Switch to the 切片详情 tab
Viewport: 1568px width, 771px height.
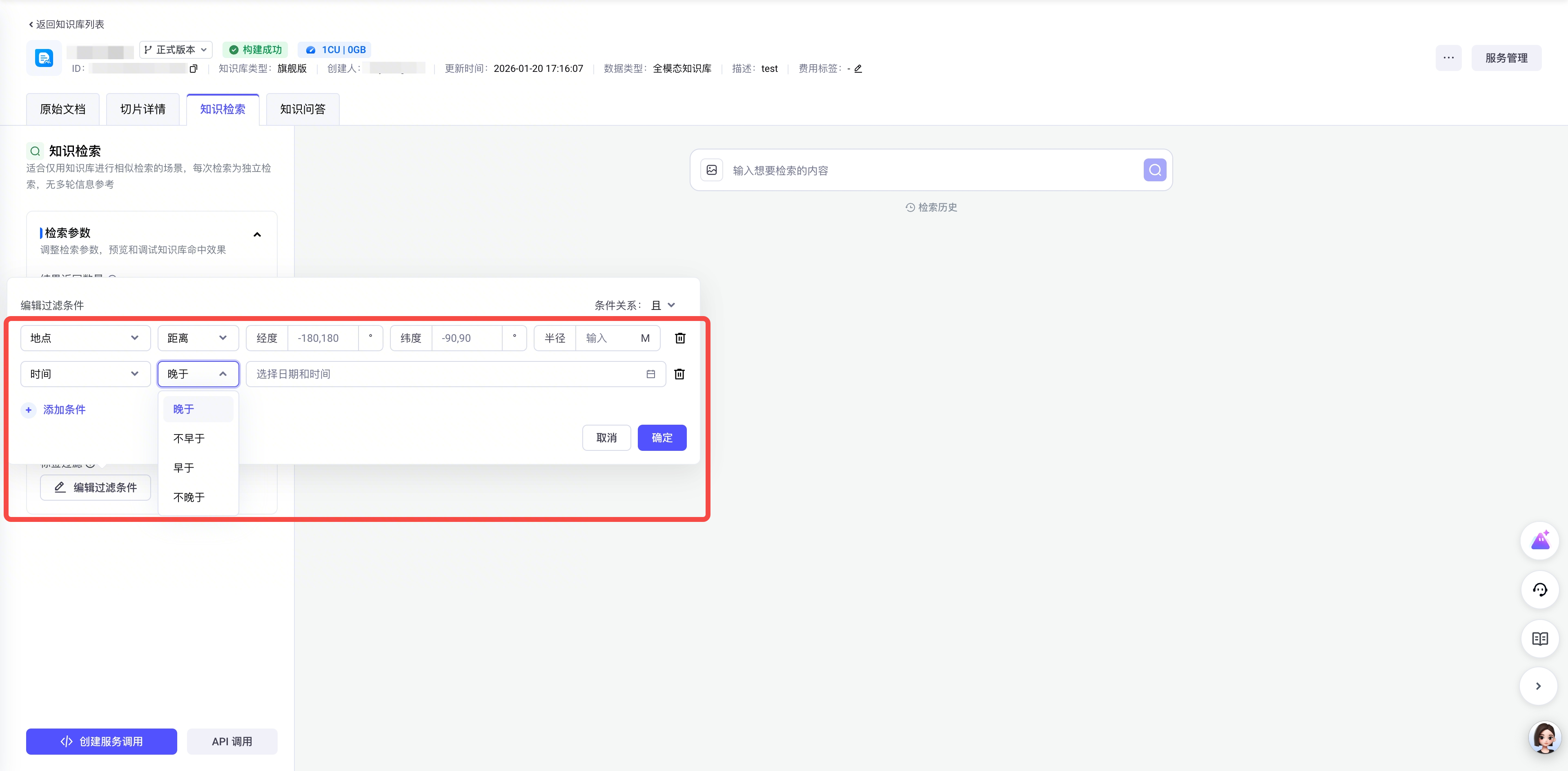click(143, 109)
